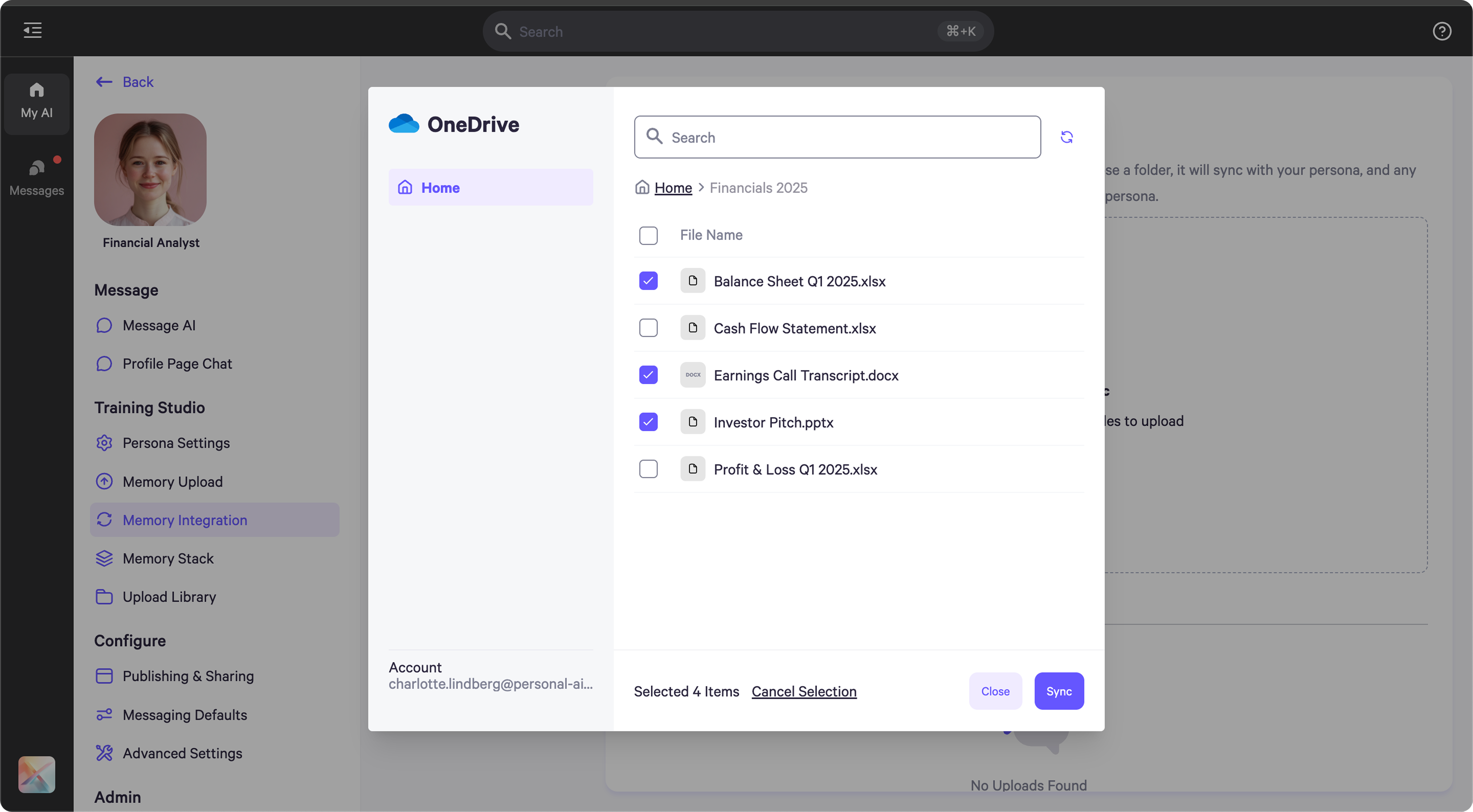Open the Help question mark icon
1473x812 pixels.
(x=1442, y=31)
